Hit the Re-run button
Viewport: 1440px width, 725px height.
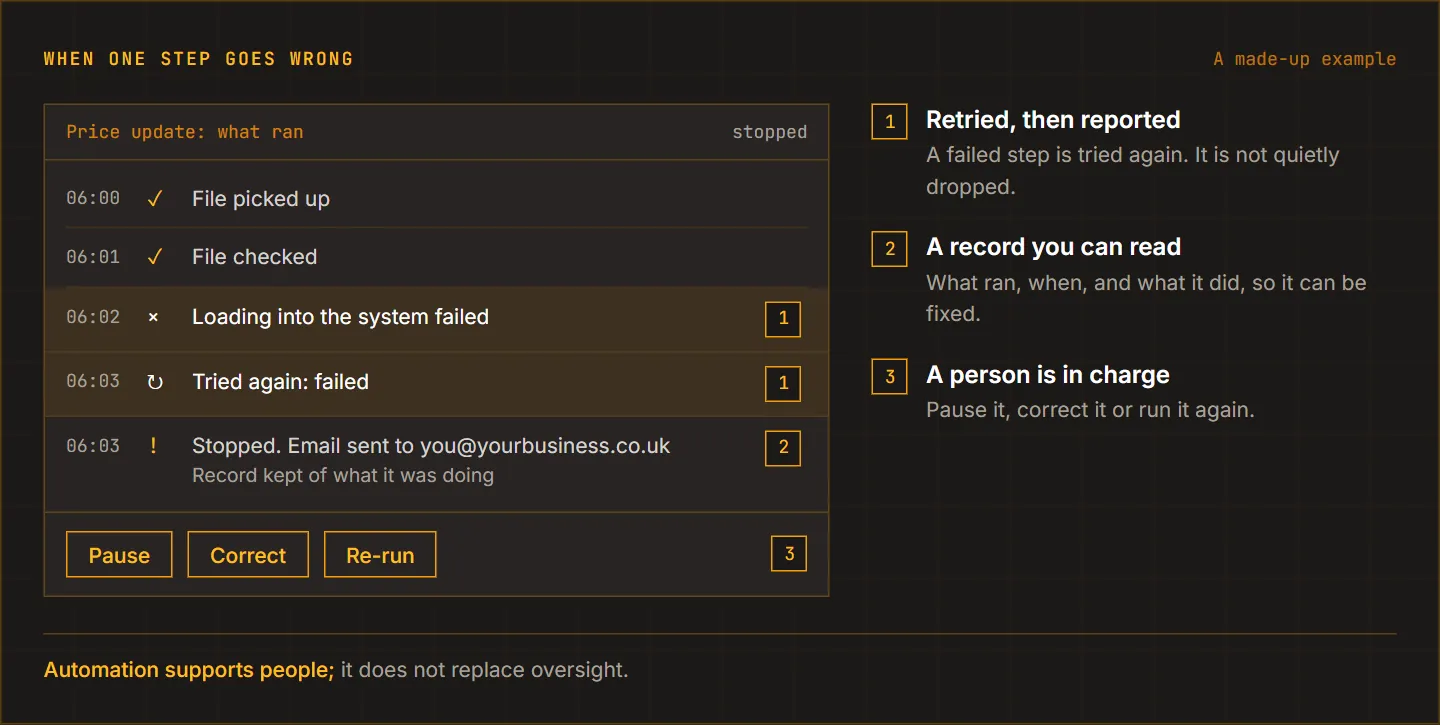coord(380,555)
